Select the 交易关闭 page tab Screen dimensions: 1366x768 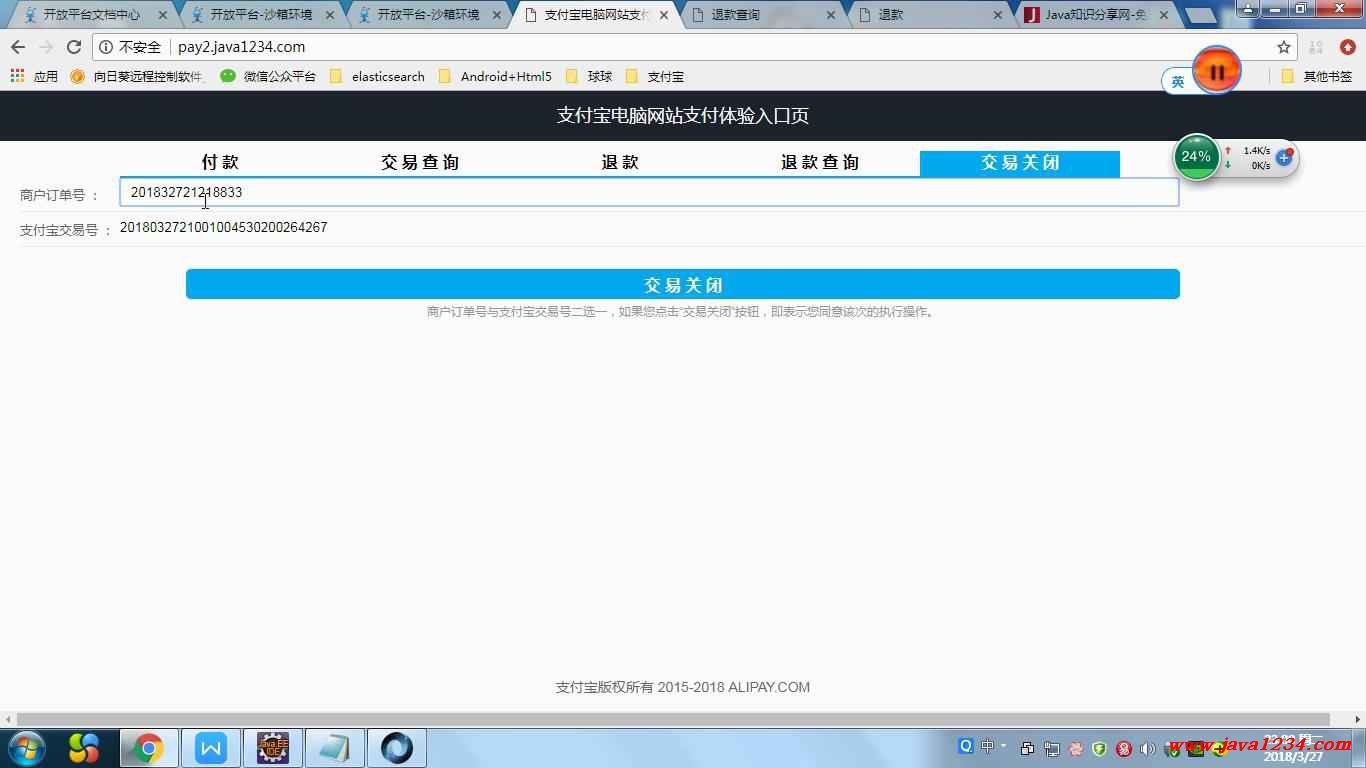point(1020,163)
